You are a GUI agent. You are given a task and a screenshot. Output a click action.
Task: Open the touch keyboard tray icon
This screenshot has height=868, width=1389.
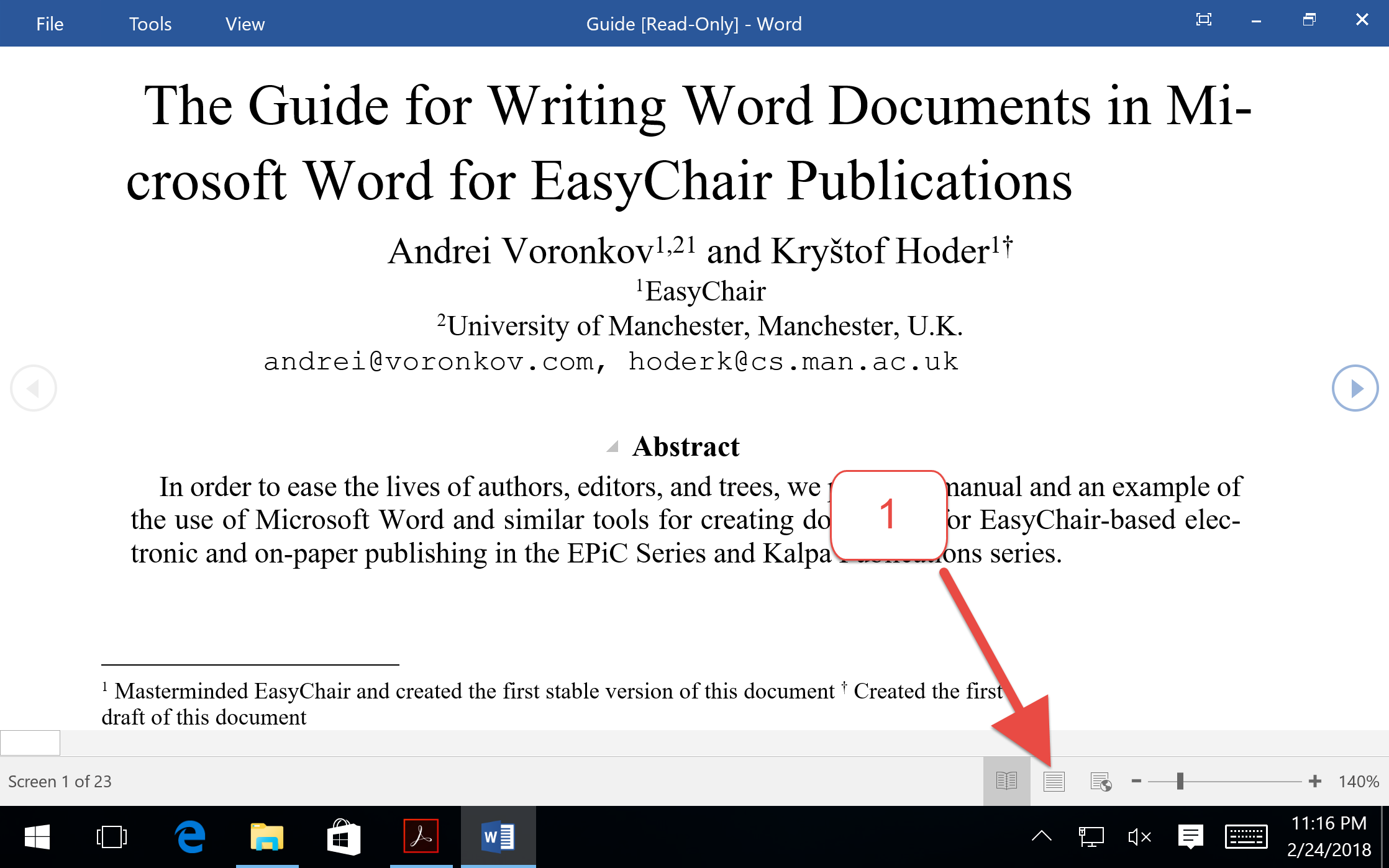[x=1246, y=836]
